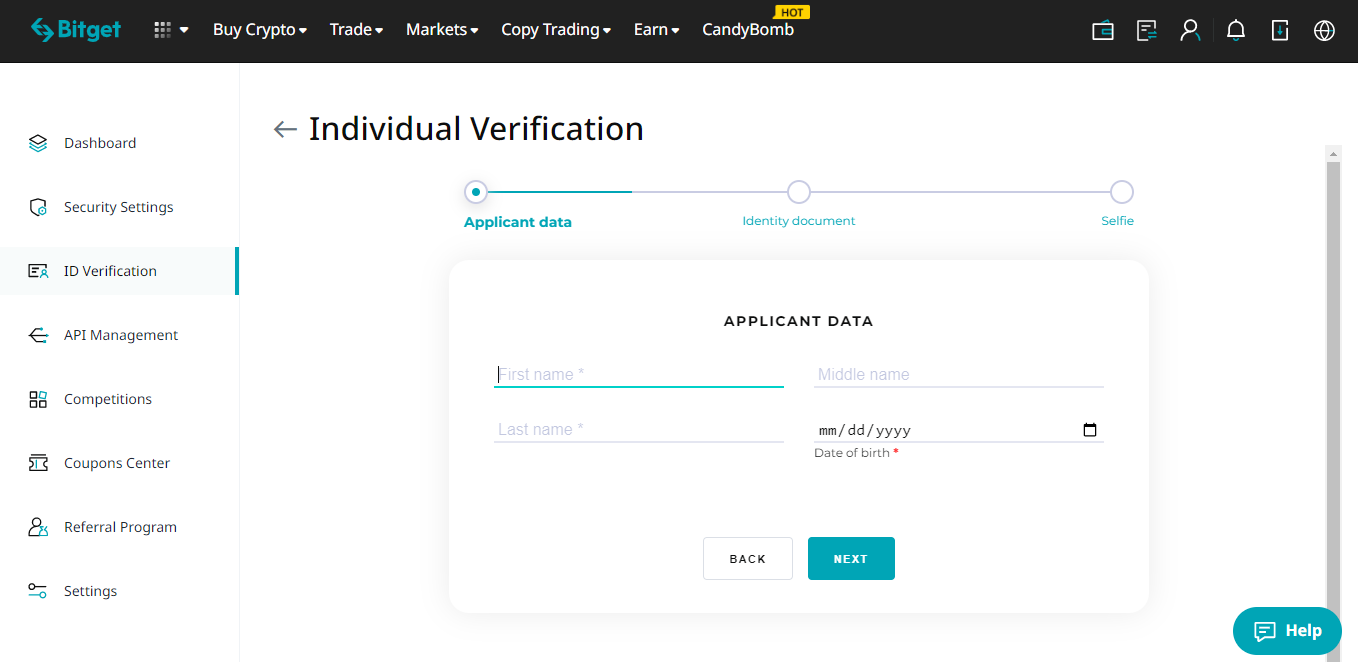1358x662 pixels.
Task: Click the Competitions grid icon
Action: pos(38,399)
